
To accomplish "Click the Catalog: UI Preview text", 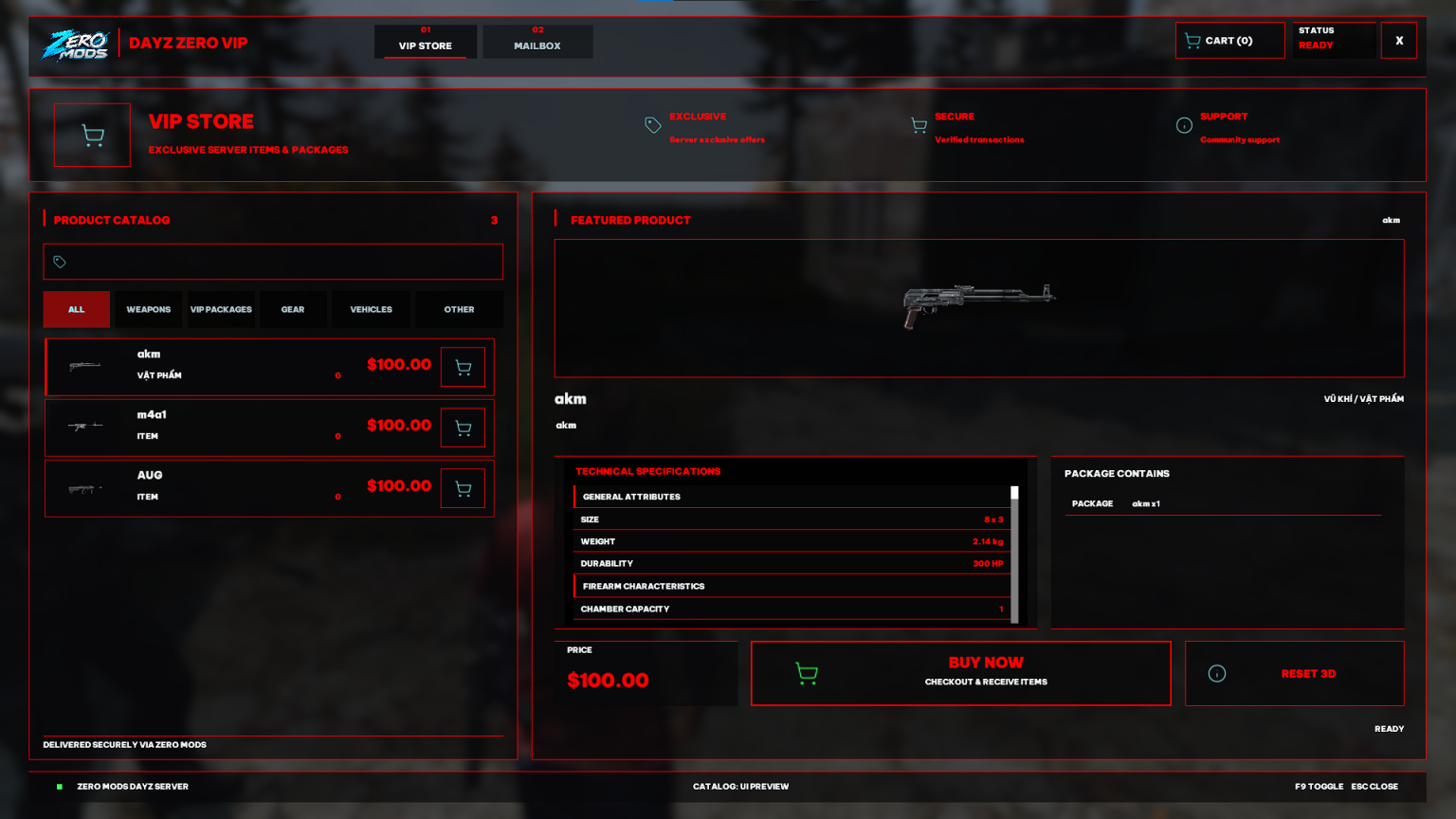I will coord(740,787).
